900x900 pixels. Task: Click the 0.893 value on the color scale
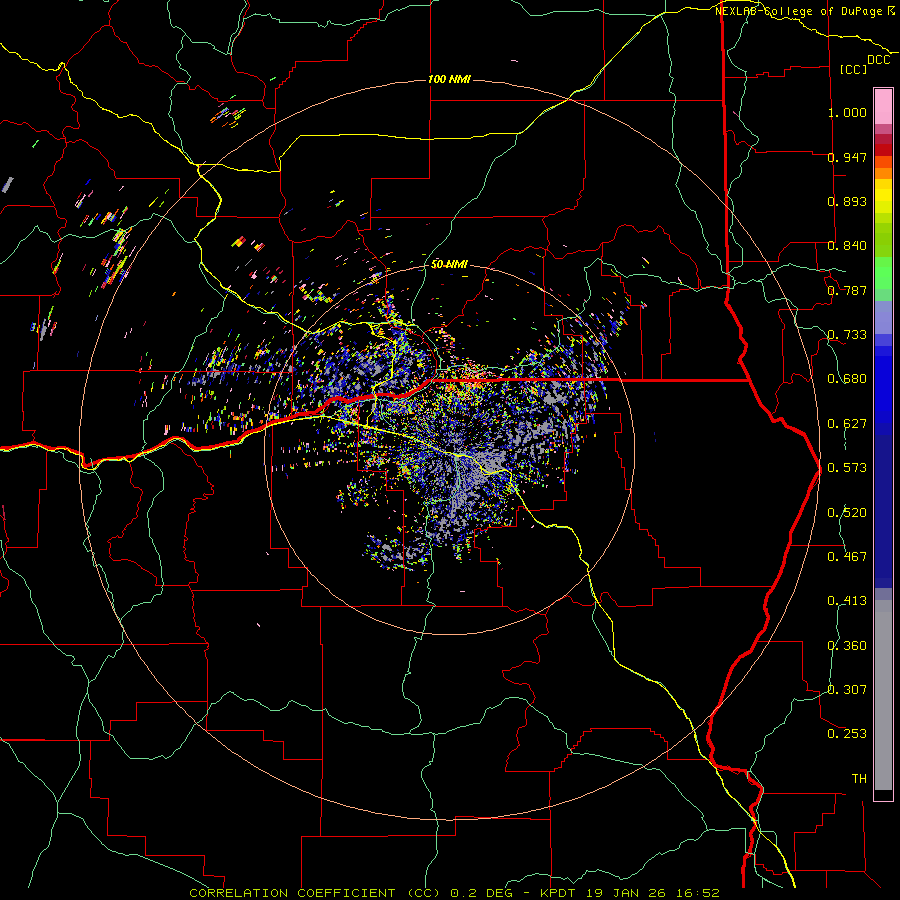tap(847, 201)
